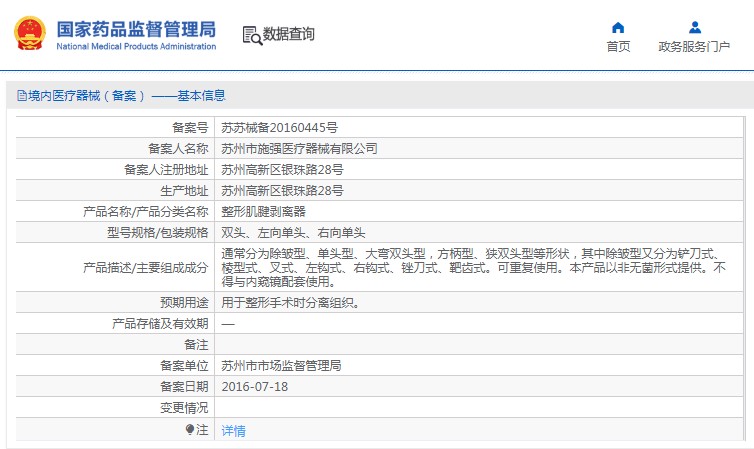The image size is (754, 449).
Task: Click production address value beside 生产地址
Action: tap(282, 191)
